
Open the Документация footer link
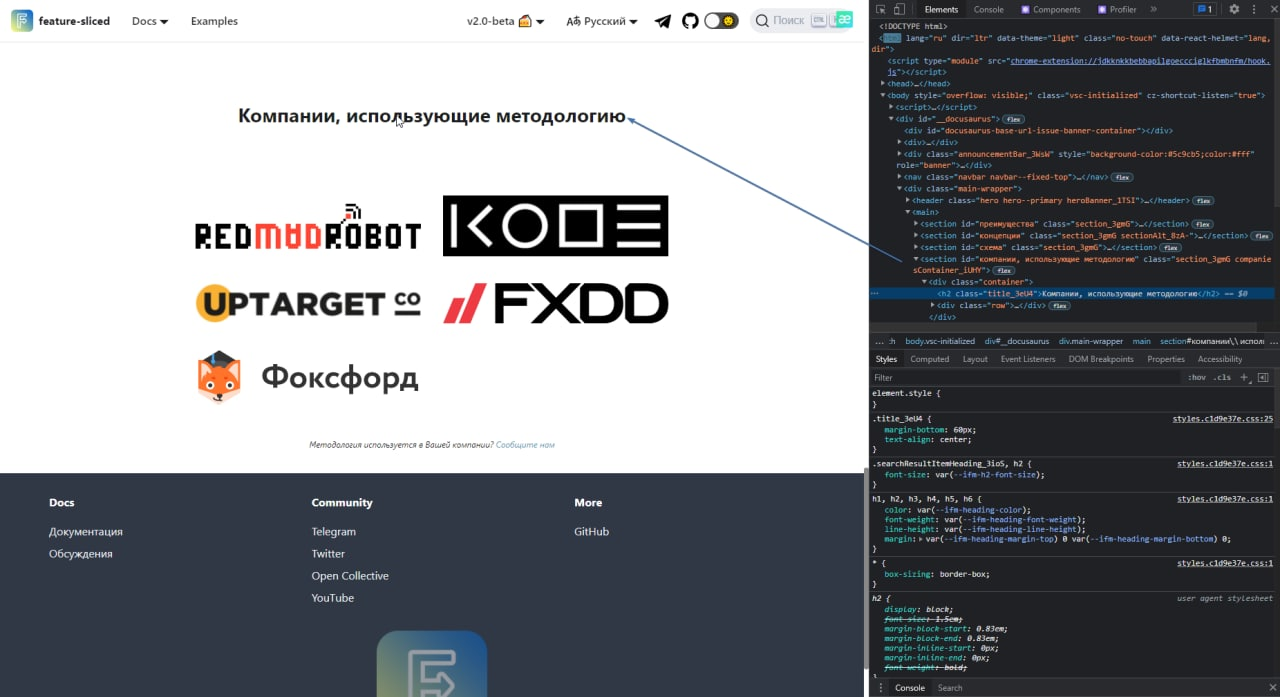pyautogui.click(x=86, y=532)
